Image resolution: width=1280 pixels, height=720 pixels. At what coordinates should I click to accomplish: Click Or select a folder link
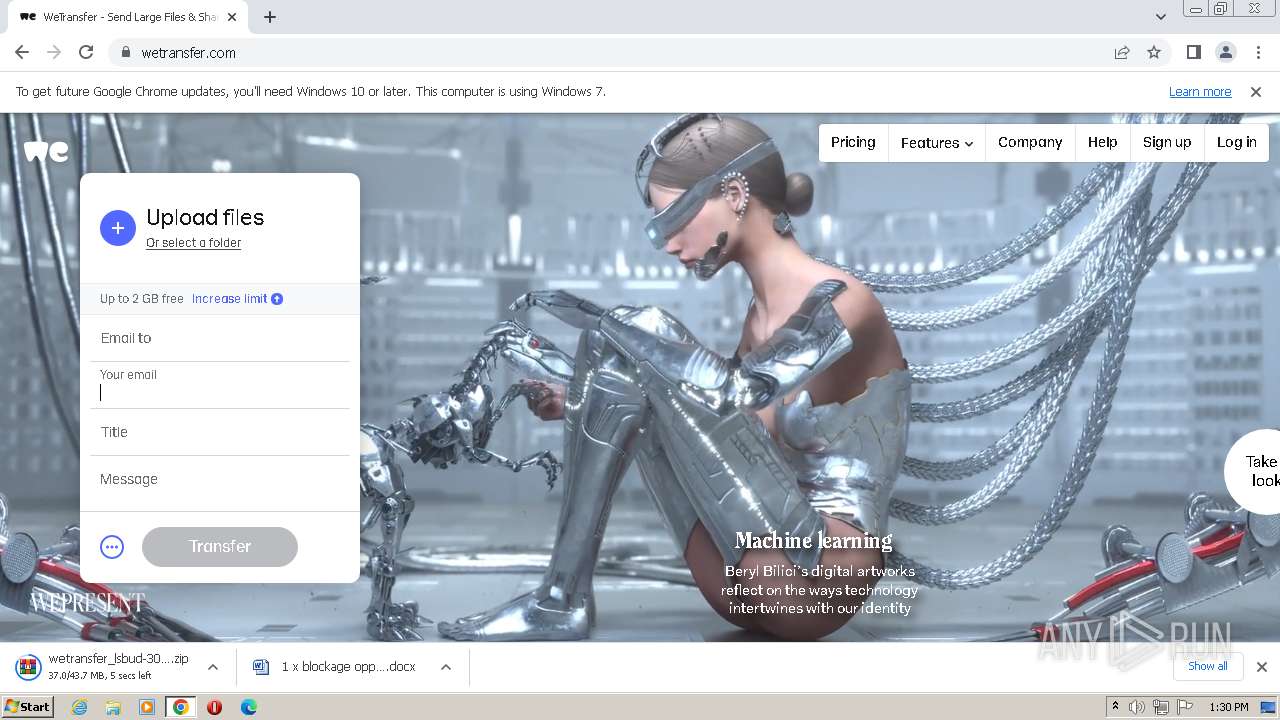click(x=194, y=243)
